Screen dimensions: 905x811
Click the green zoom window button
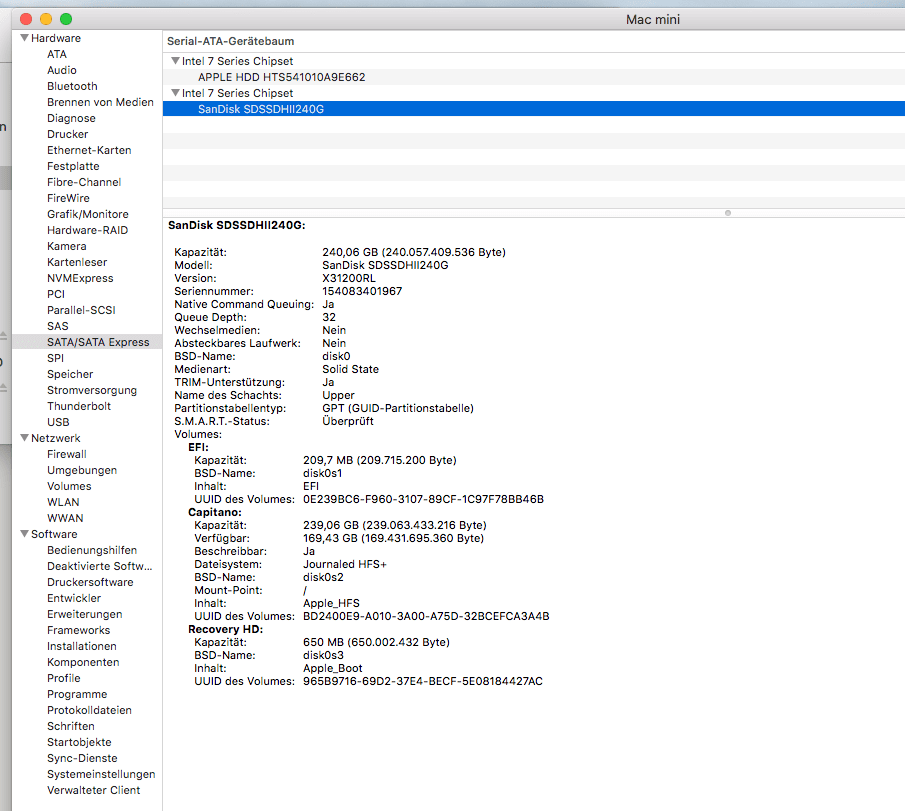point(66,19)
